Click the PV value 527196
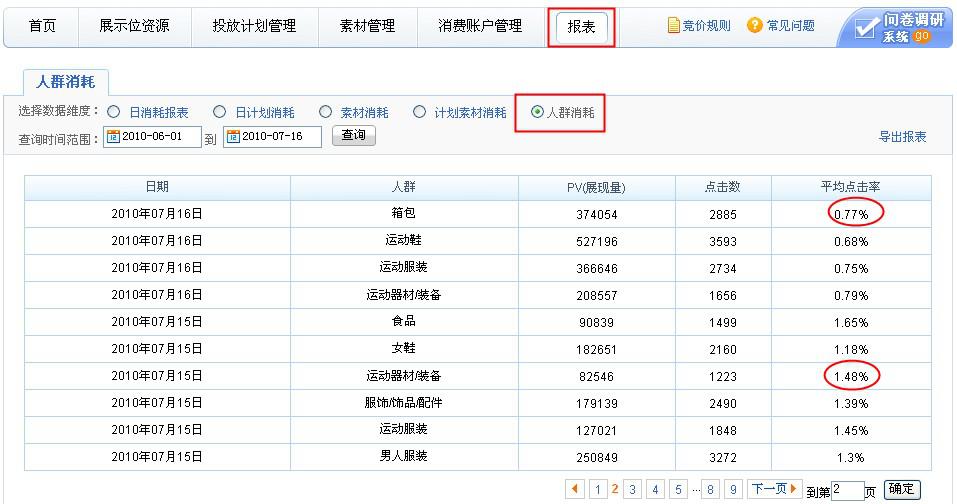957x504 pixels. tap(596, 242)
